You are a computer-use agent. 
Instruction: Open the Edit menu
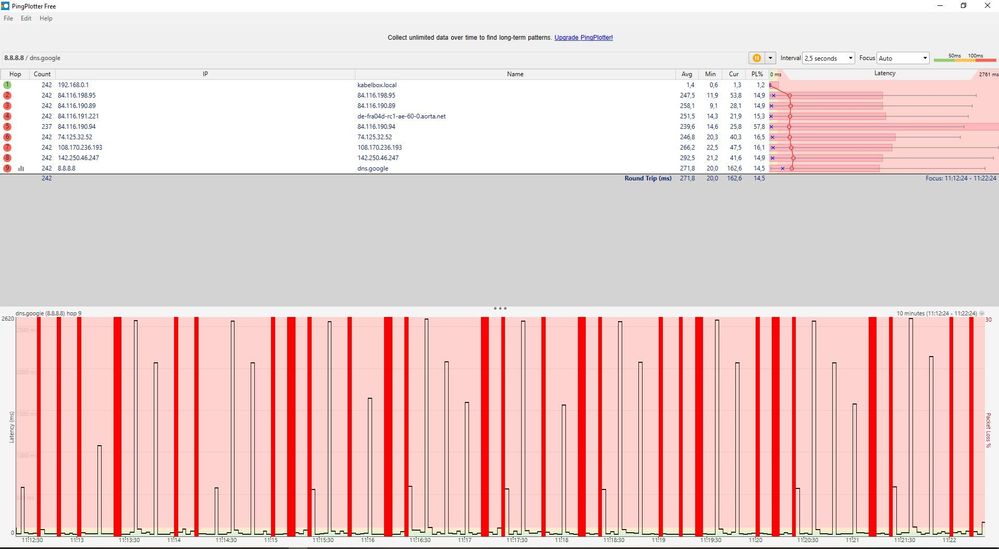pos(26,18)
